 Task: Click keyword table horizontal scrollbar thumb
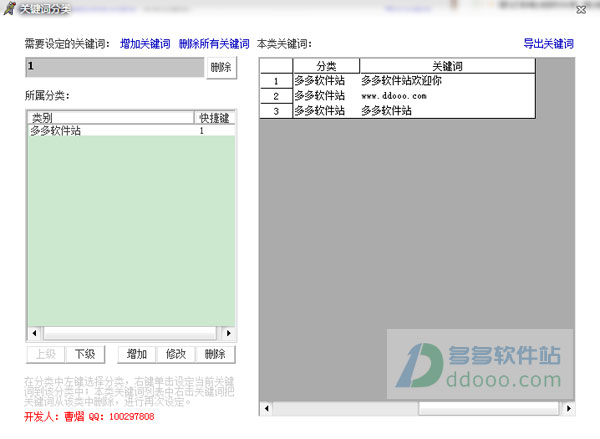(489, 408)
